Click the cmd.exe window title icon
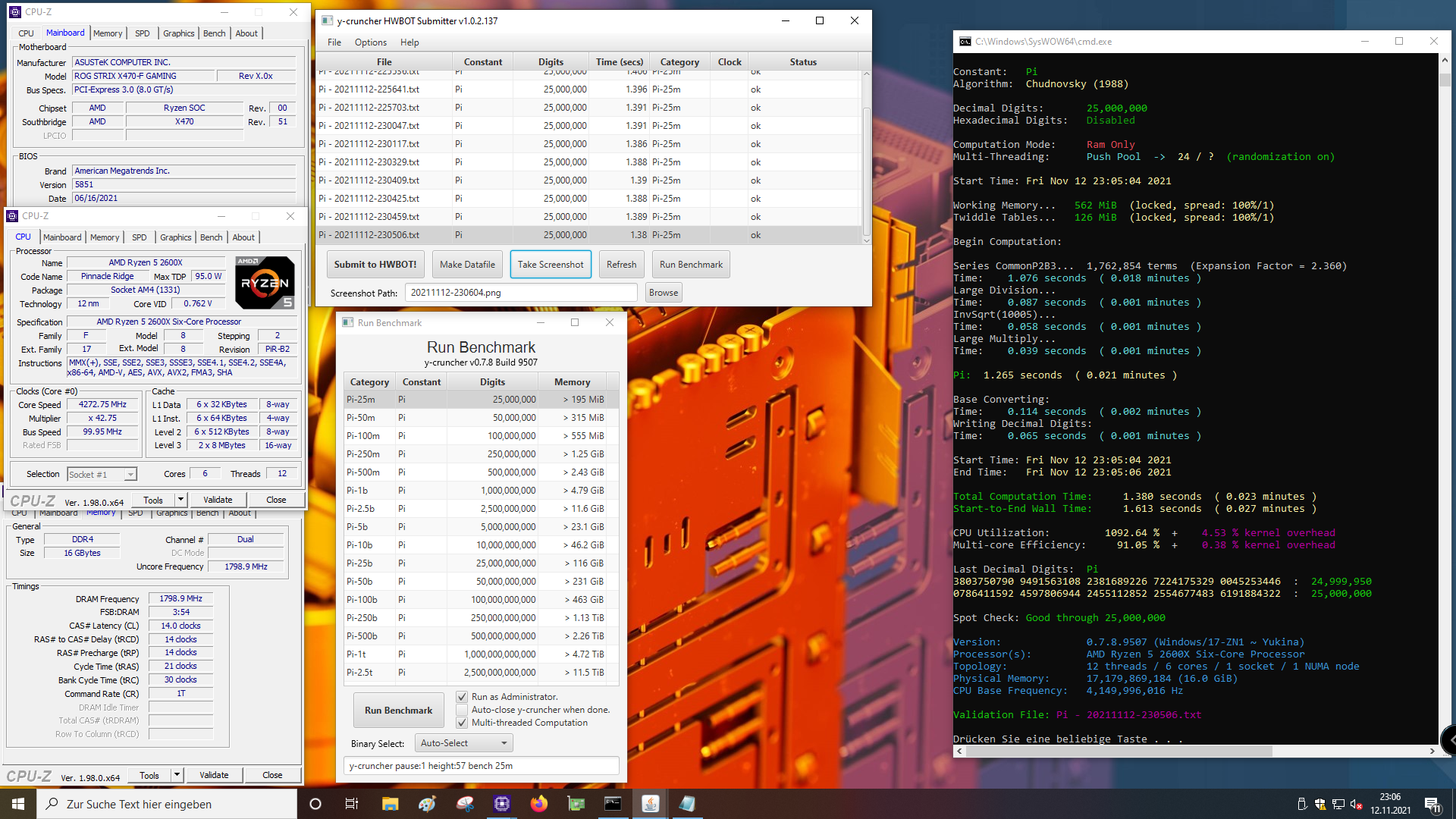This screenshot has height=819, width=1456. click(965, 42)
